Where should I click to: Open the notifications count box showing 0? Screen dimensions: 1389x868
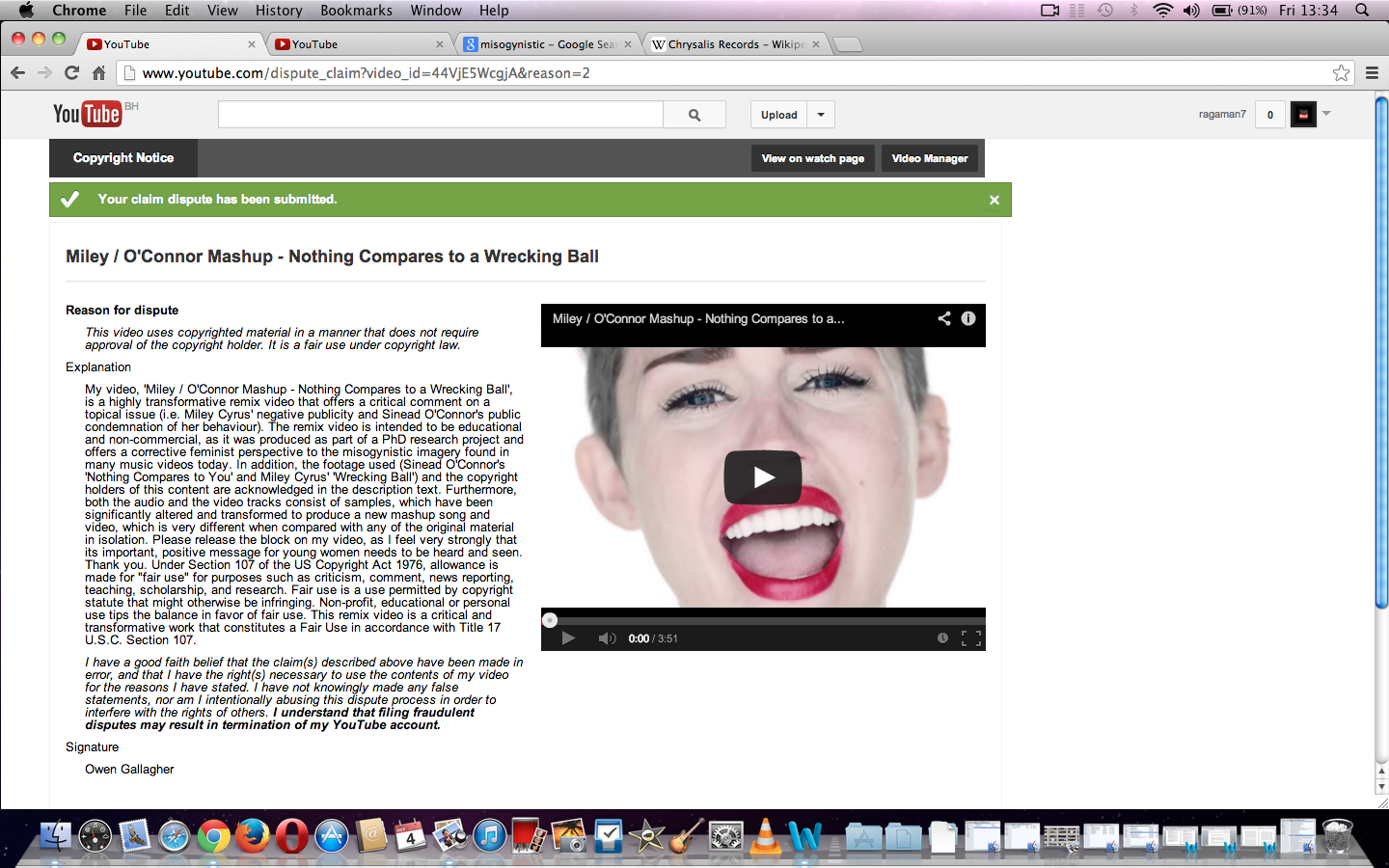pyautogui.click(x=1269, y=115)
